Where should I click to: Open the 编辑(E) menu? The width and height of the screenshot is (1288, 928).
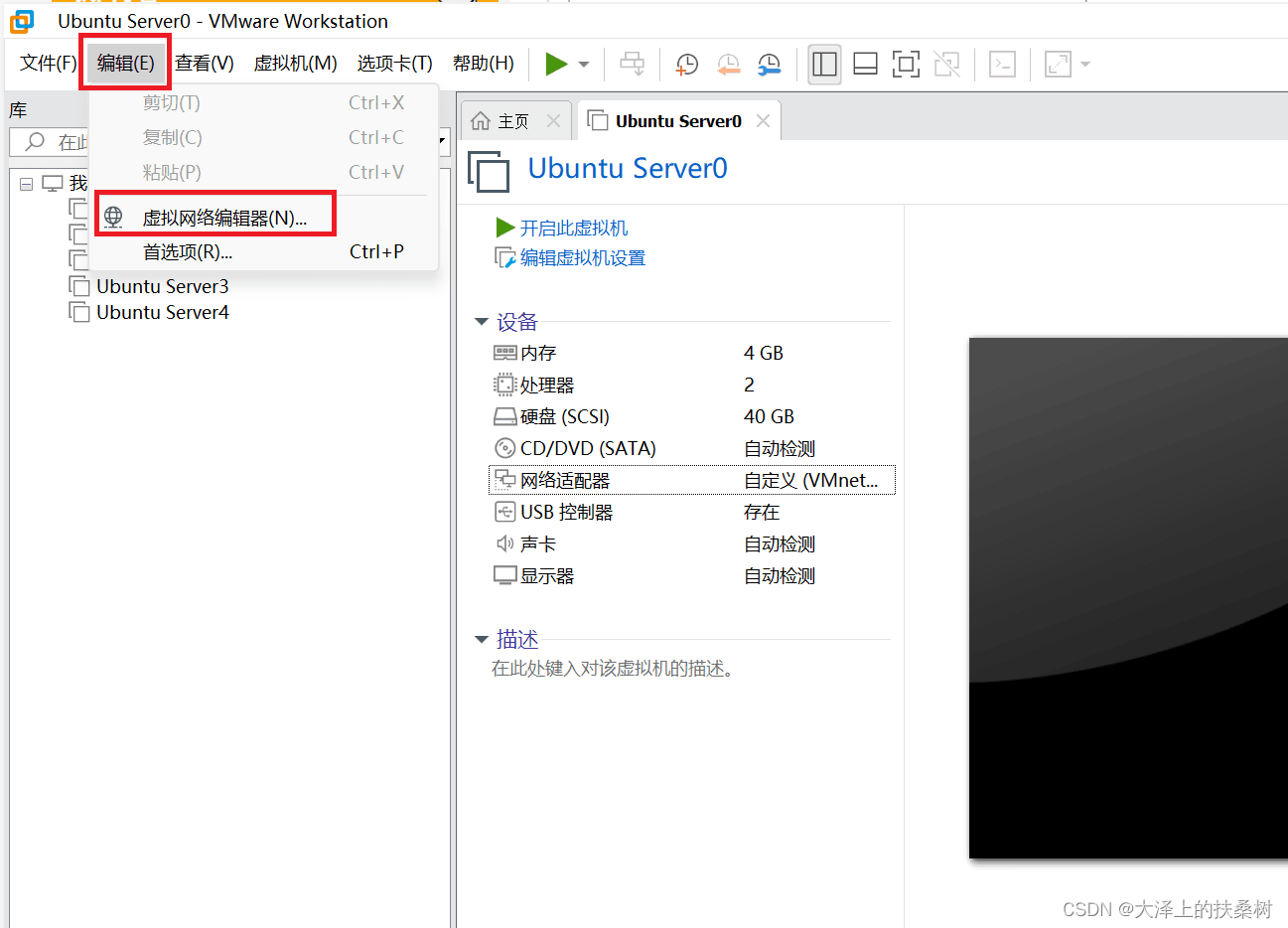(x=126, y=64)
